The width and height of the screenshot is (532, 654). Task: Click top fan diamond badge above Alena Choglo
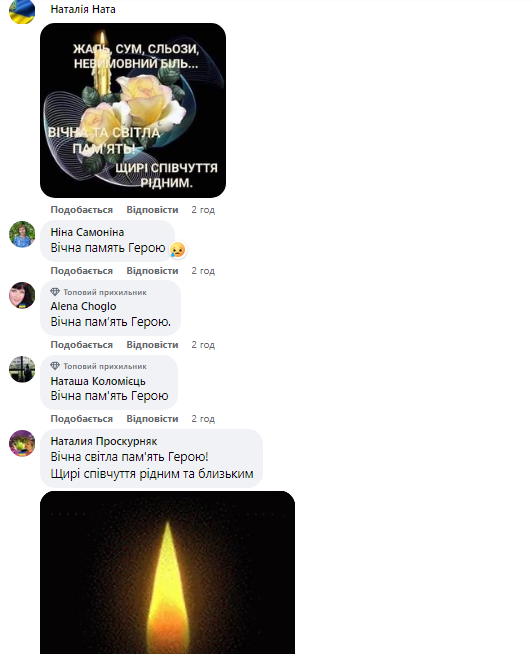[x=55, y=292]
